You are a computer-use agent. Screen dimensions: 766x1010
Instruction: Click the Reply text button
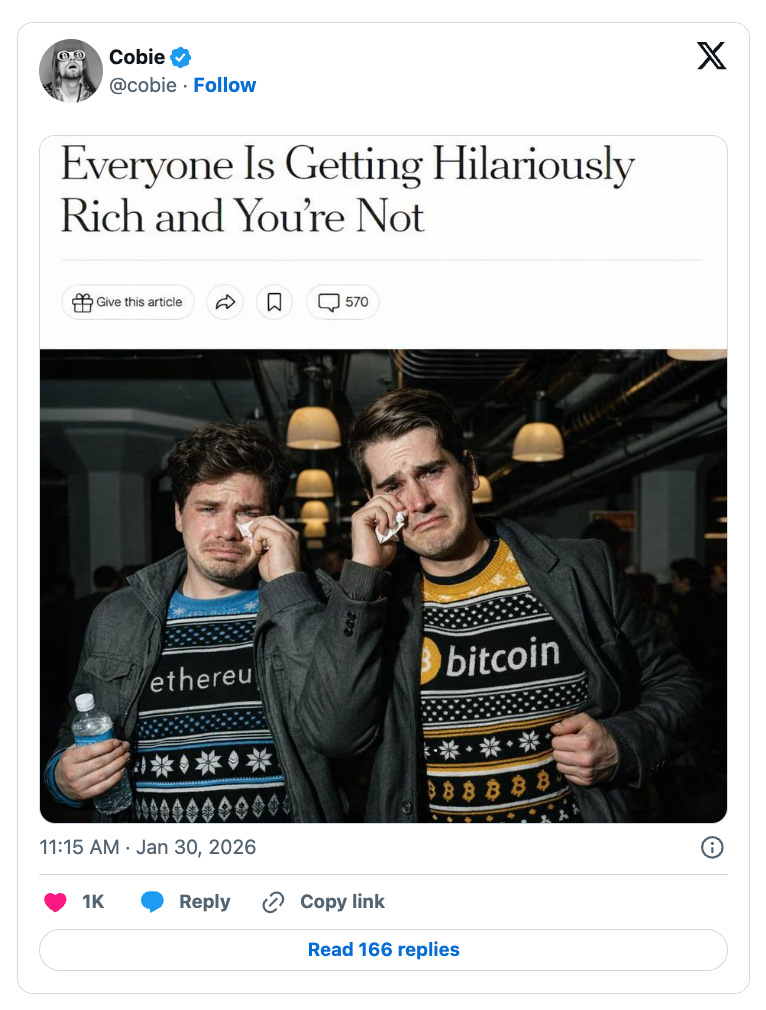coord(204,902)
